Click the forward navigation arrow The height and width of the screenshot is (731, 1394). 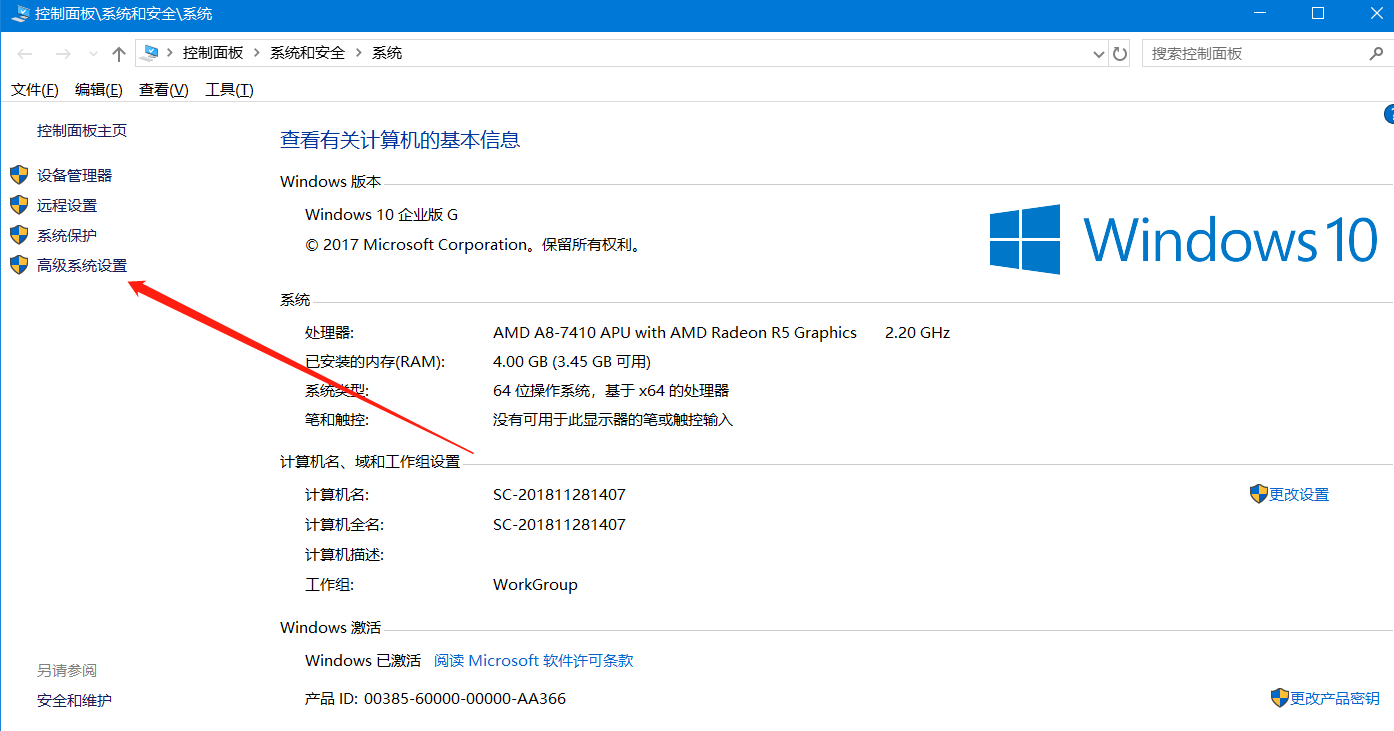(x=63, y=54)
